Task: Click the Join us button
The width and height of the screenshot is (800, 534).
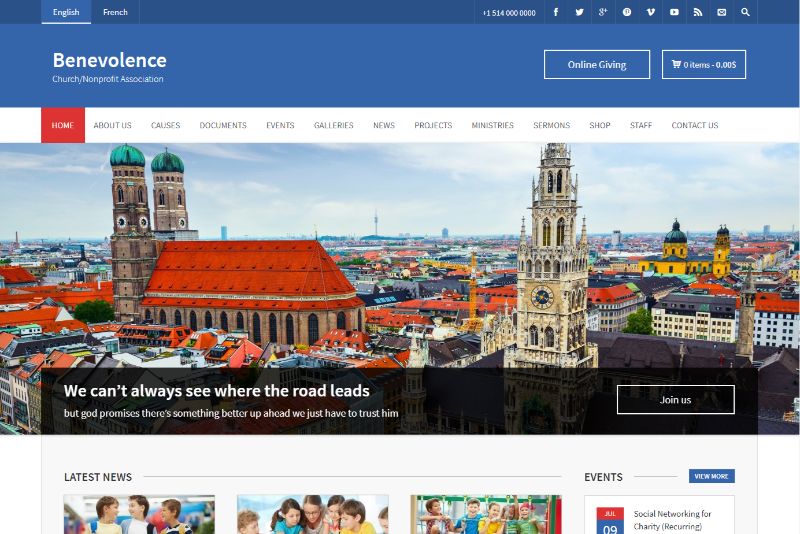Action: (676, 399)
